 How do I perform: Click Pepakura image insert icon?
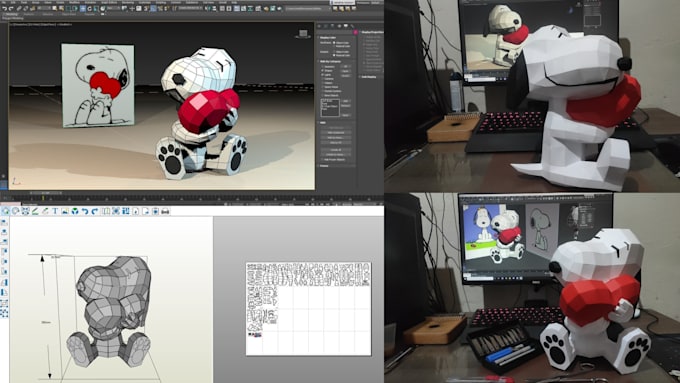65,211
